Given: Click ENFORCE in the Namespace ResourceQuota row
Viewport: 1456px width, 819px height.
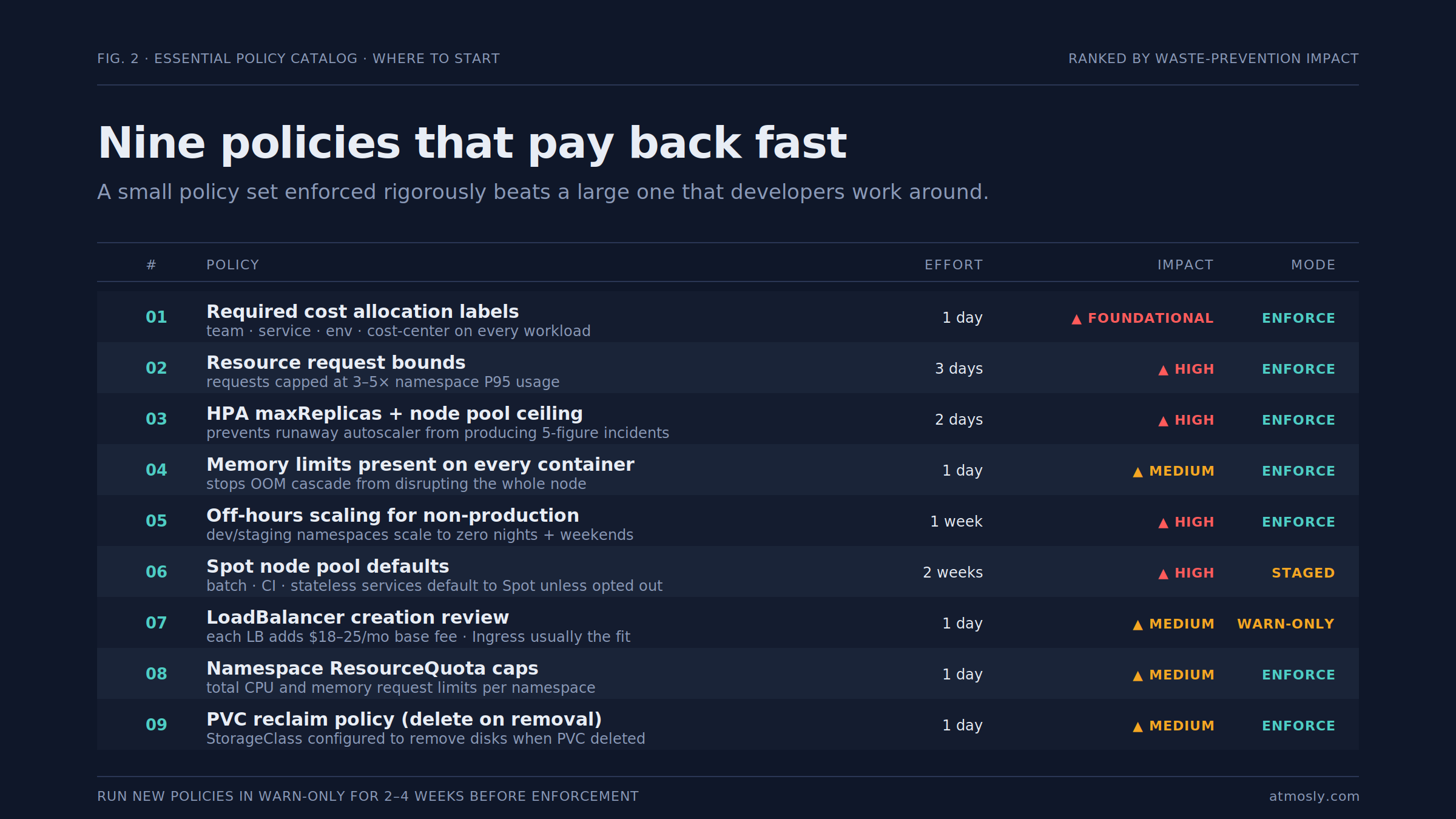Looking at the screenshot, I should pyautogui.click(x=1299, y=675).
